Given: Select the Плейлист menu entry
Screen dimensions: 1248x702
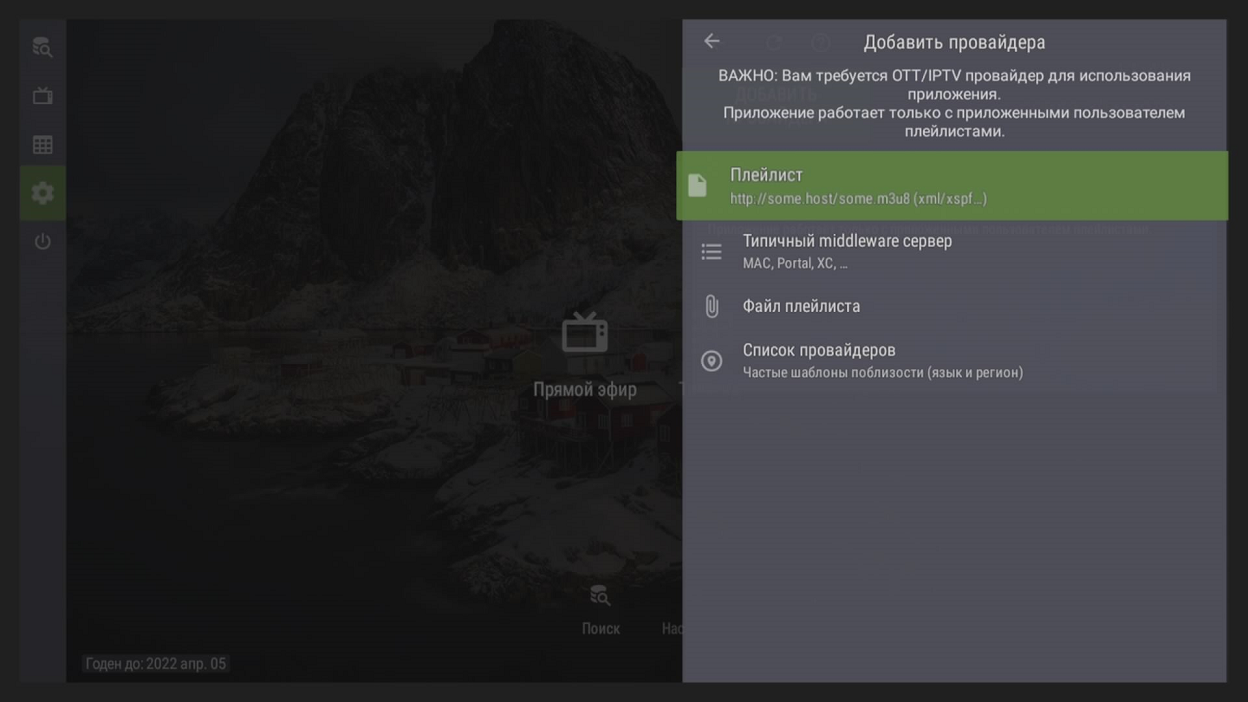Looking at the screenshot, I should click(766, 175).
